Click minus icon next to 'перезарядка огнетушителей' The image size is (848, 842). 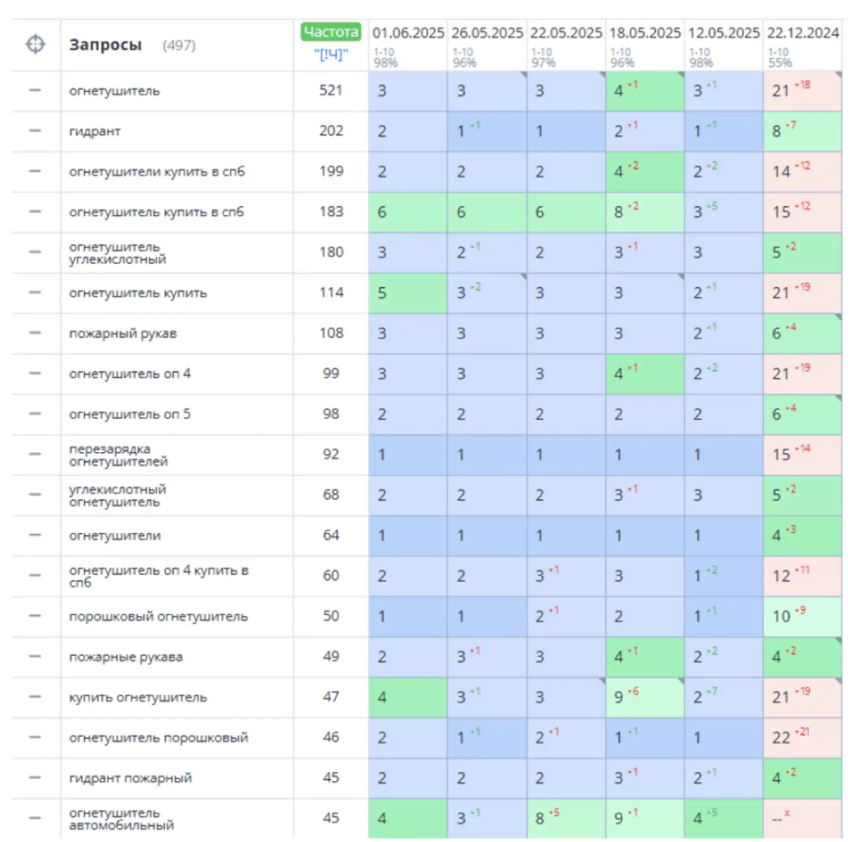point(35,454)
